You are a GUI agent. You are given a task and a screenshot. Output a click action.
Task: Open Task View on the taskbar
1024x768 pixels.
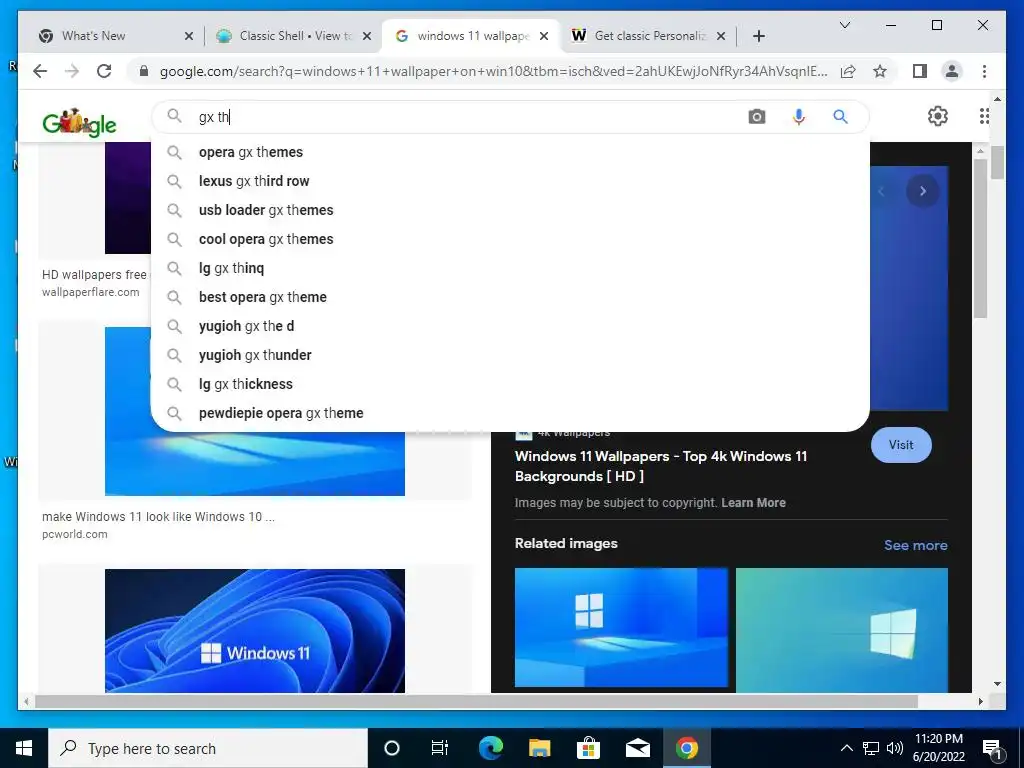pos(440,748)
